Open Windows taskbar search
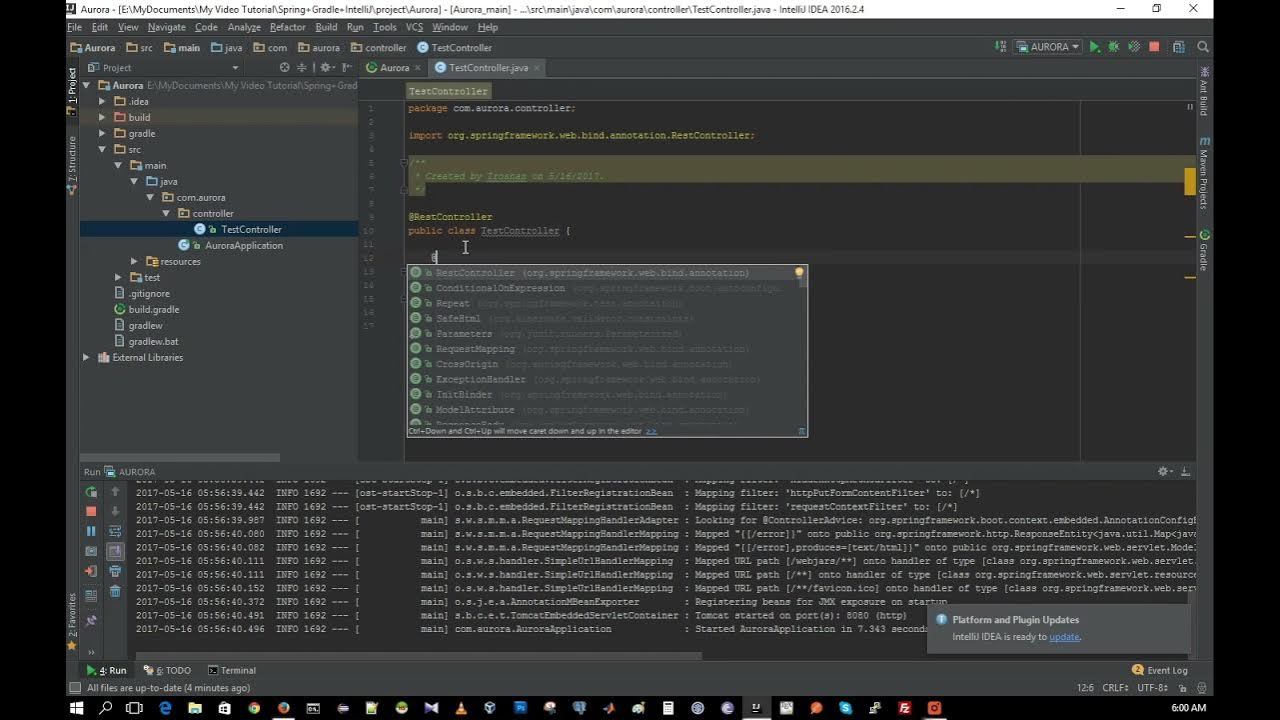 tap(106, 708)
